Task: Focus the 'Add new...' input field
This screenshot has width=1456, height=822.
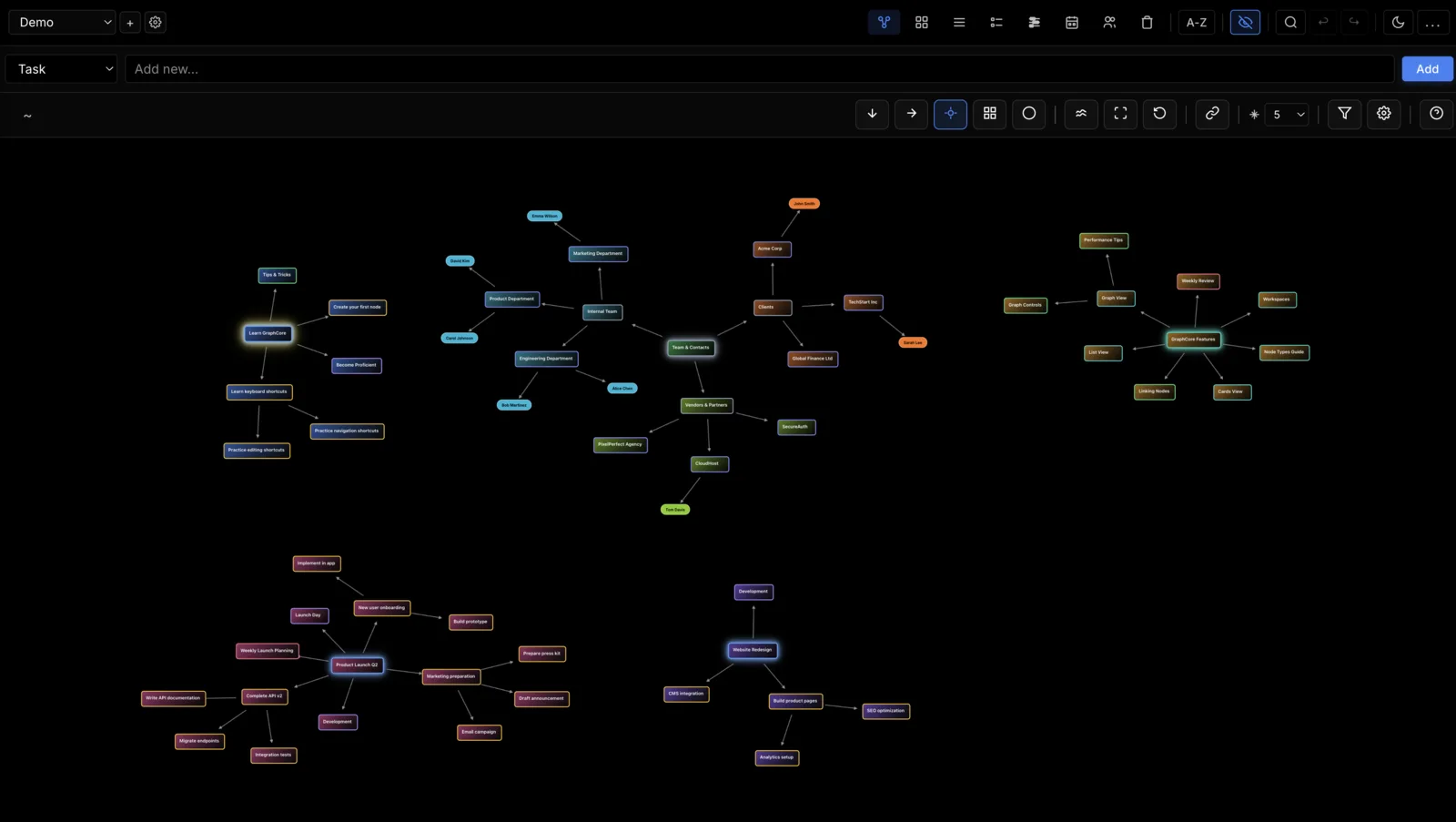Action: point(759,69)
